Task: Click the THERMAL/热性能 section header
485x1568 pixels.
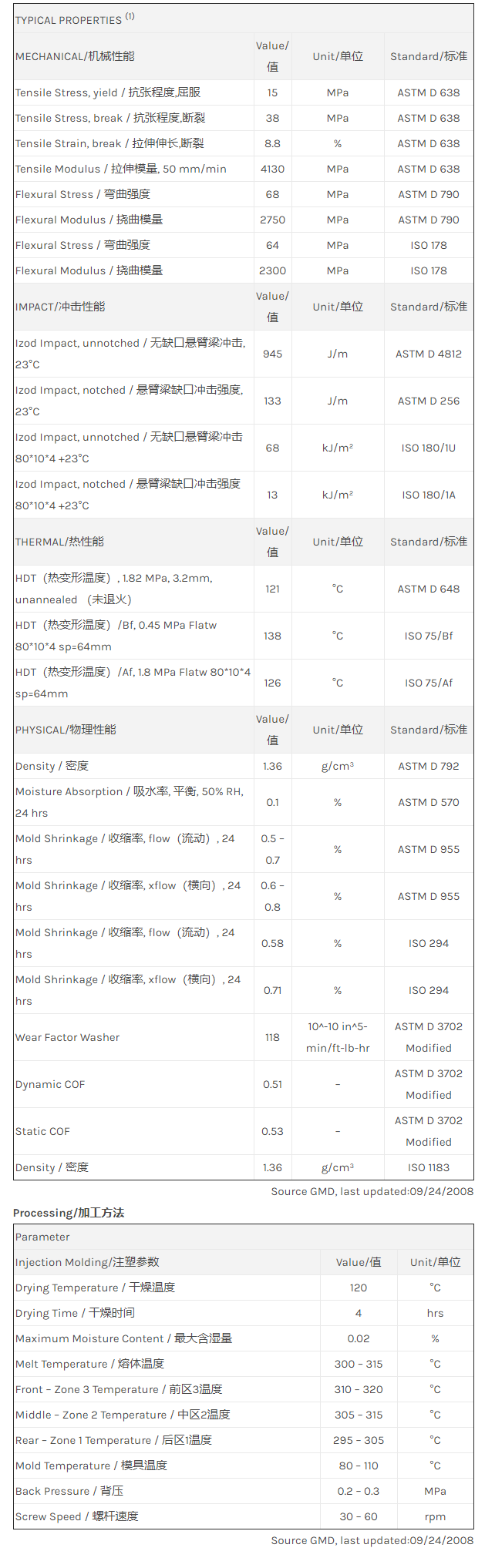Action: (x=59, y=542)
